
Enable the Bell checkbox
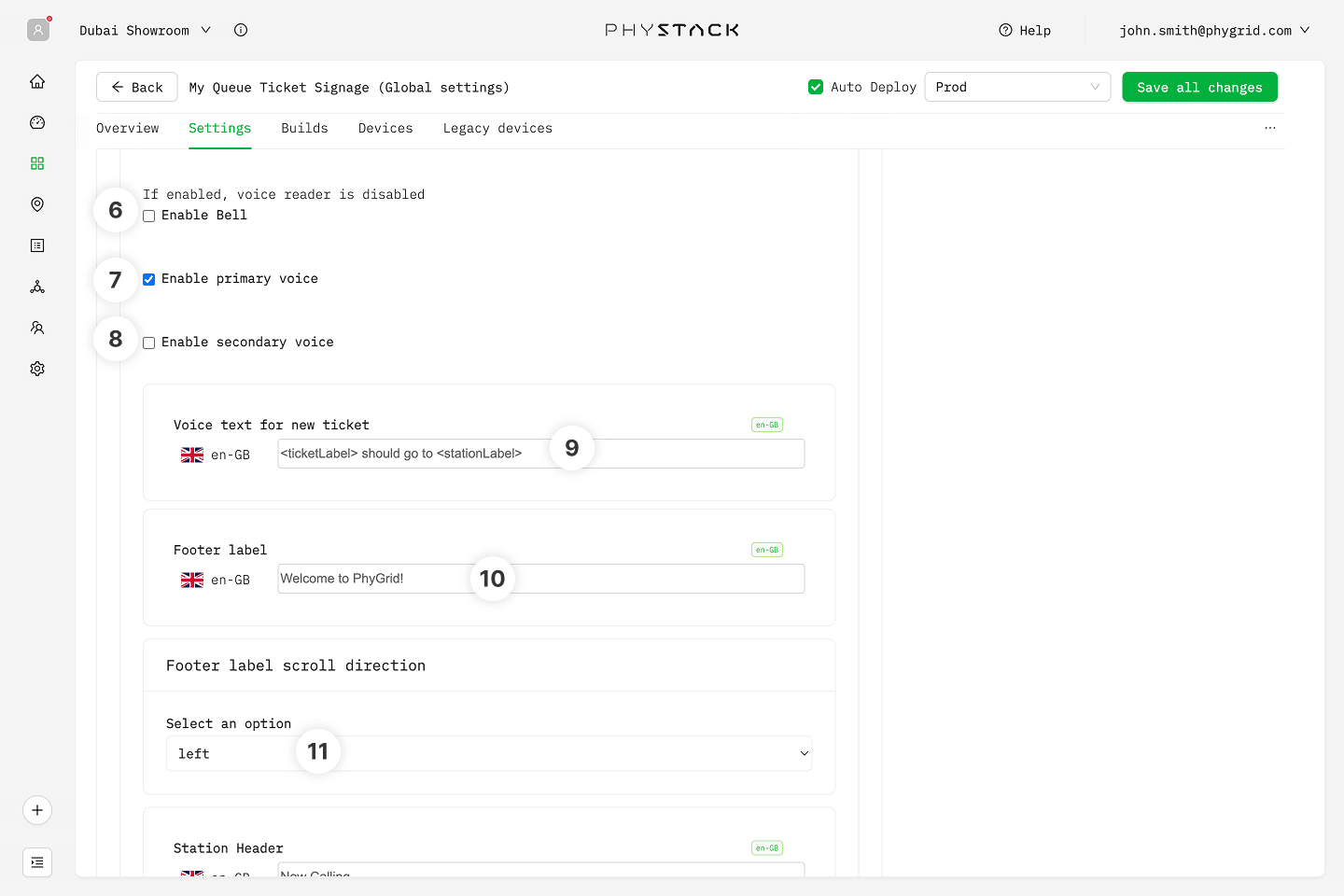click(149, 216)
